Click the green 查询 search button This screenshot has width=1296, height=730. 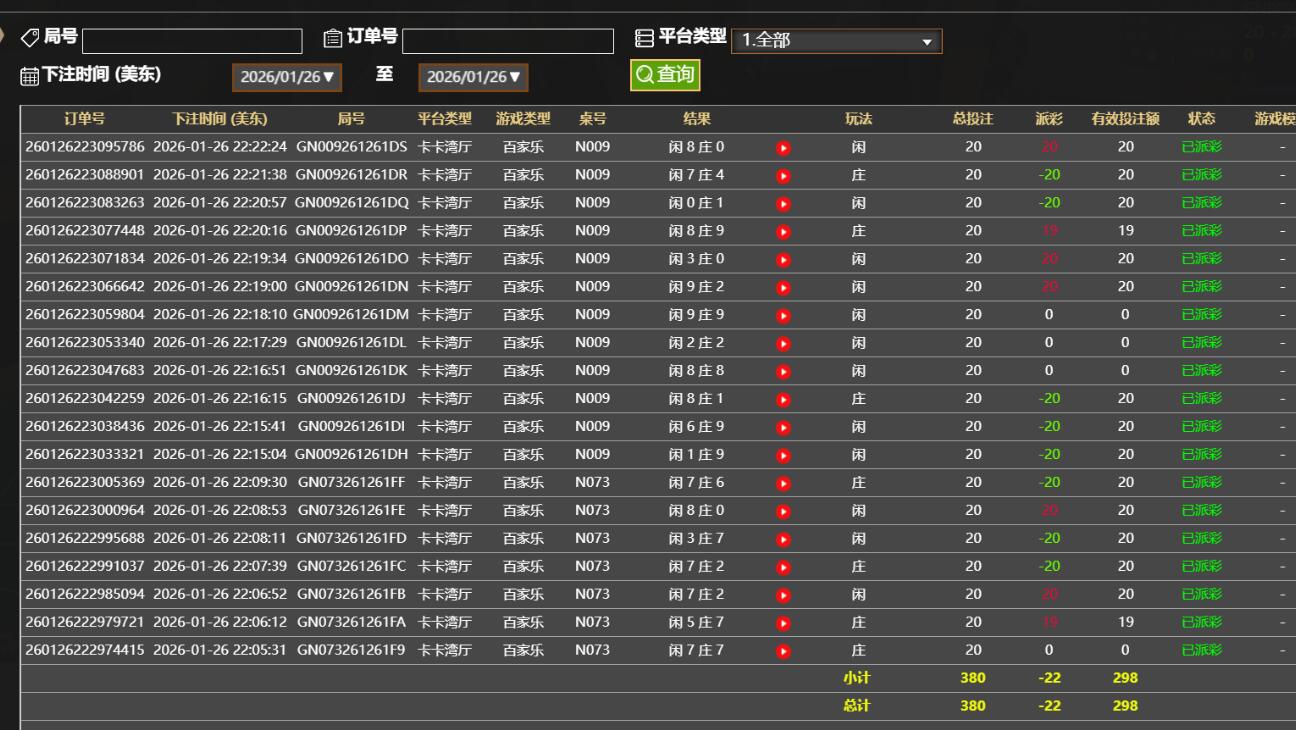click(x=664, y=75)
